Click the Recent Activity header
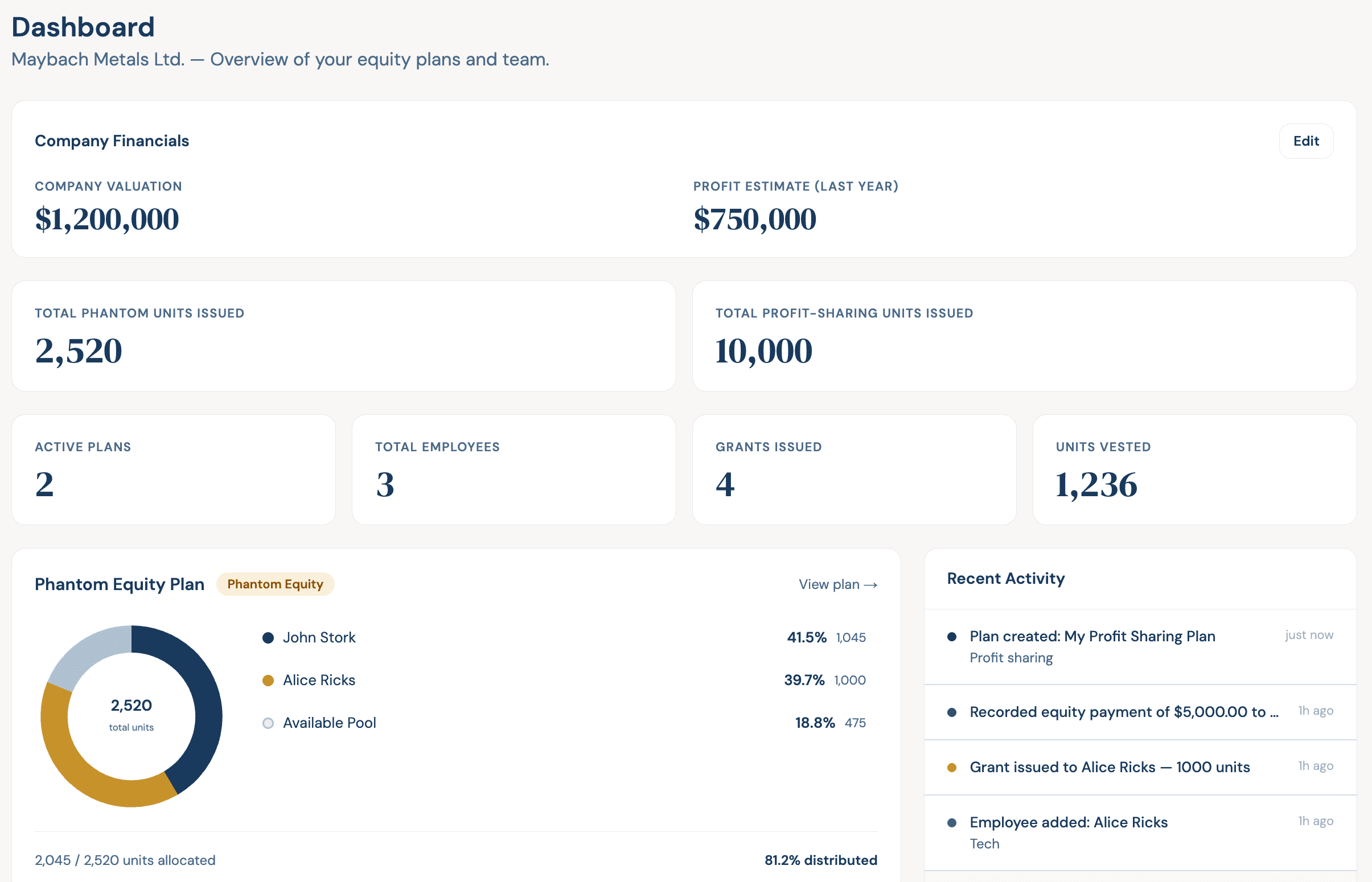The height and width of the screenshot is (882, 1372). [1005, 579]
